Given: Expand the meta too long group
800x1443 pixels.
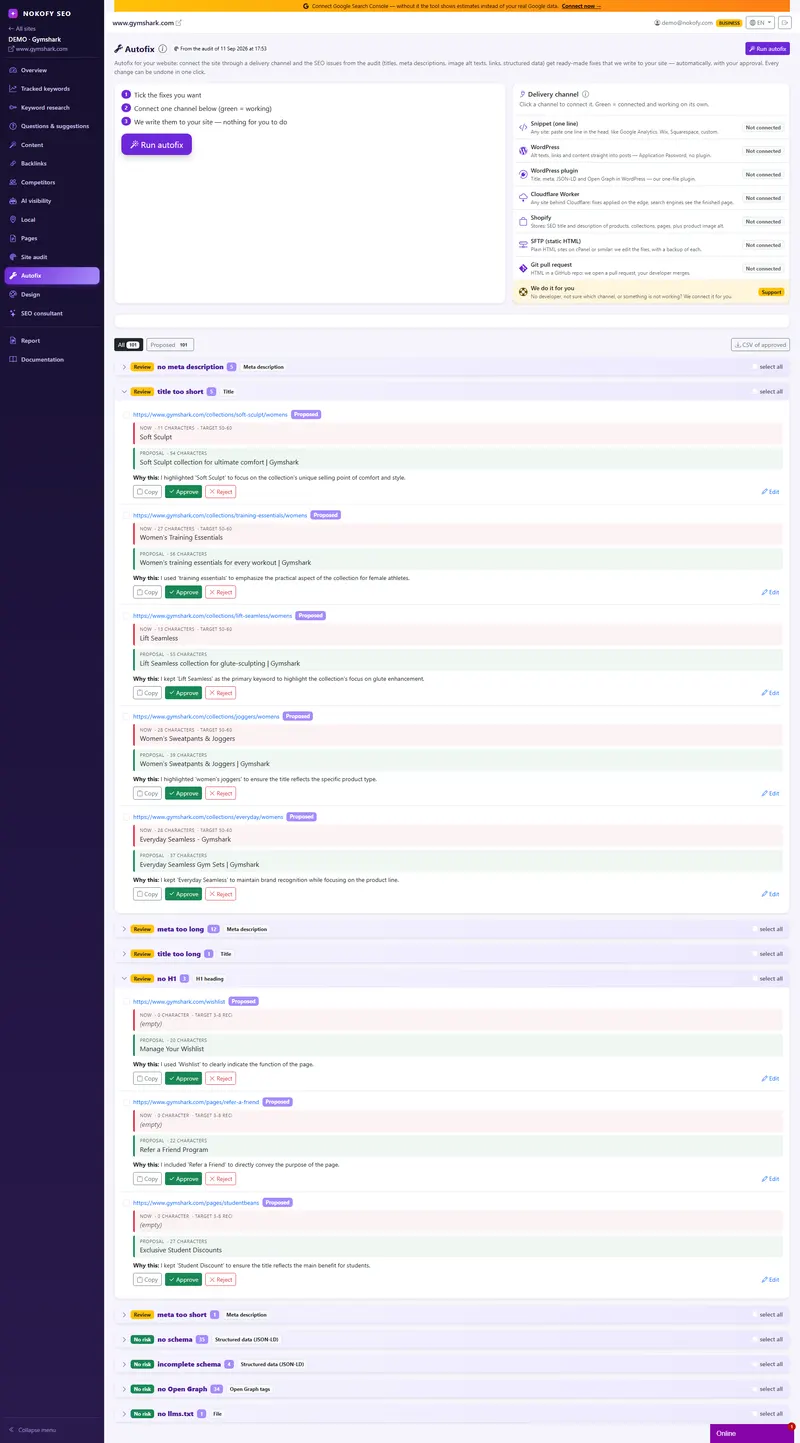Looking at the screenshot, I should [x=124, y=929].
